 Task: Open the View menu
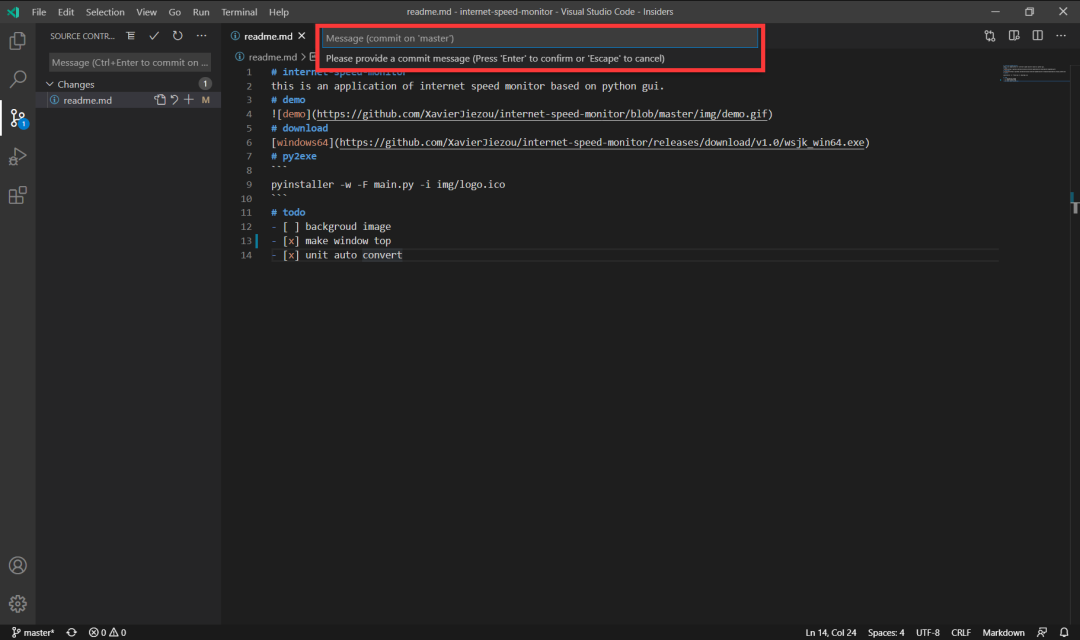click(x=146, y=12)
